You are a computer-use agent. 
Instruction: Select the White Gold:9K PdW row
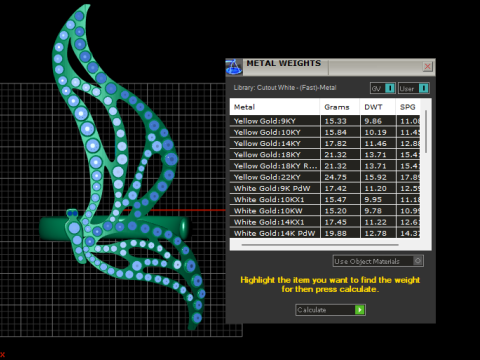(325, 188)
